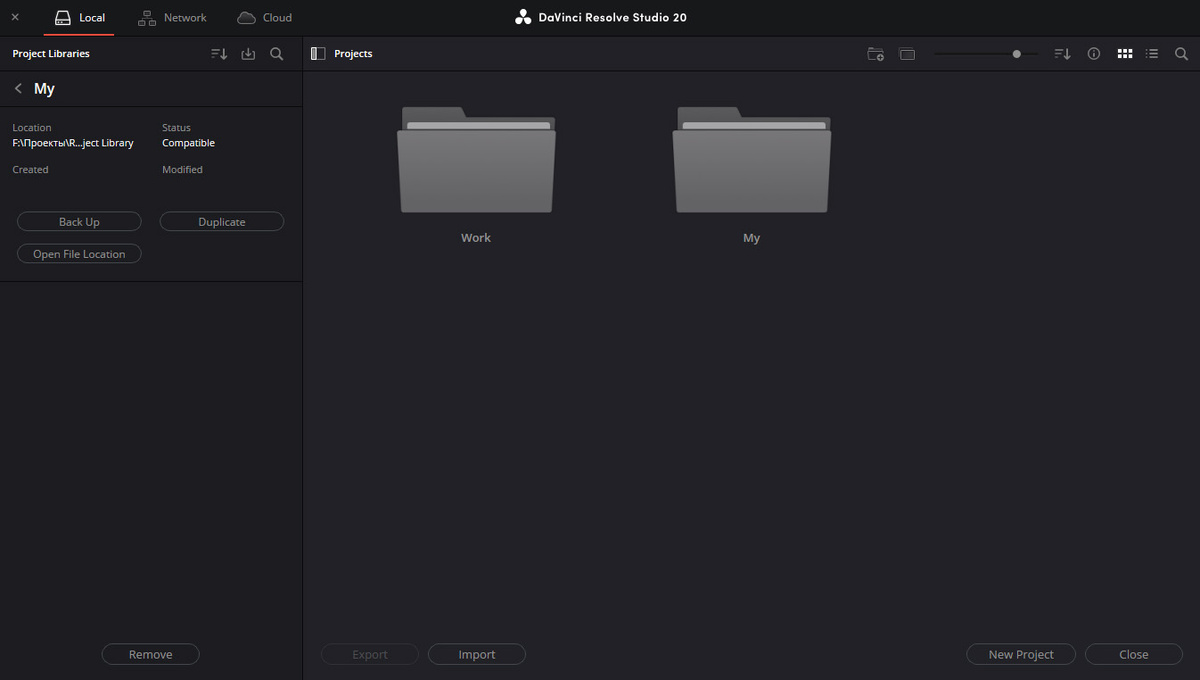The width and height of the screenshot is (1200, 680).
Task: Click the New Project button
Action: (x=1021, y=654)
